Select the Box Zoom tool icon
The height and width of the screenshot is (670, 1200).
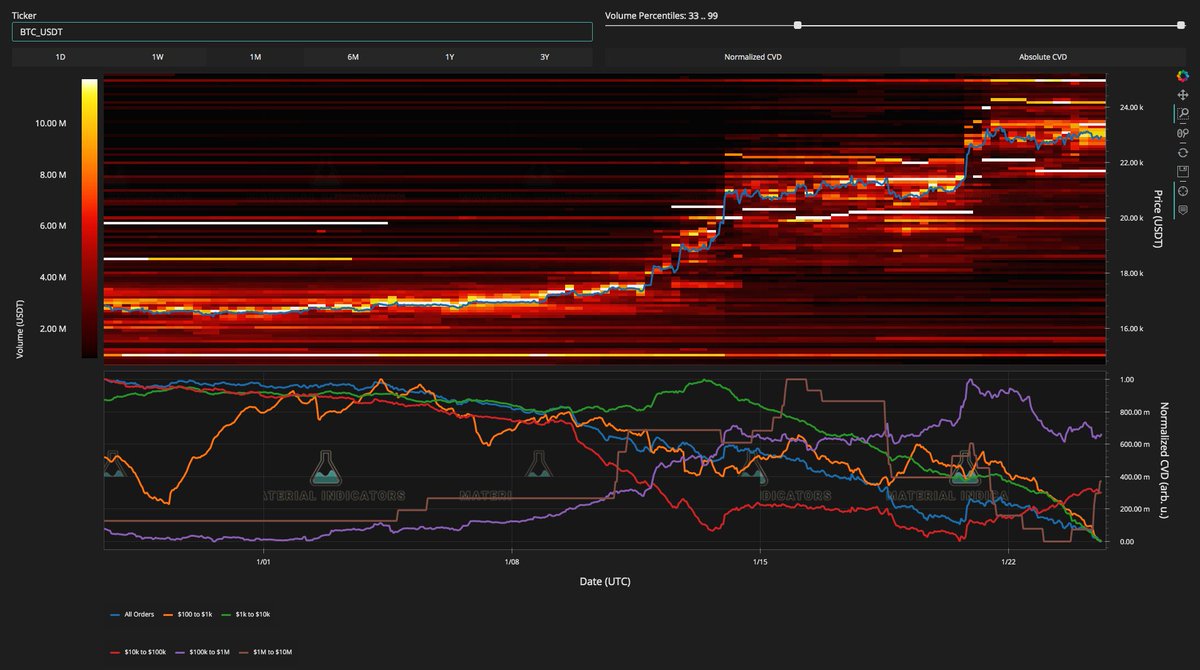(x=1183, y=112)
